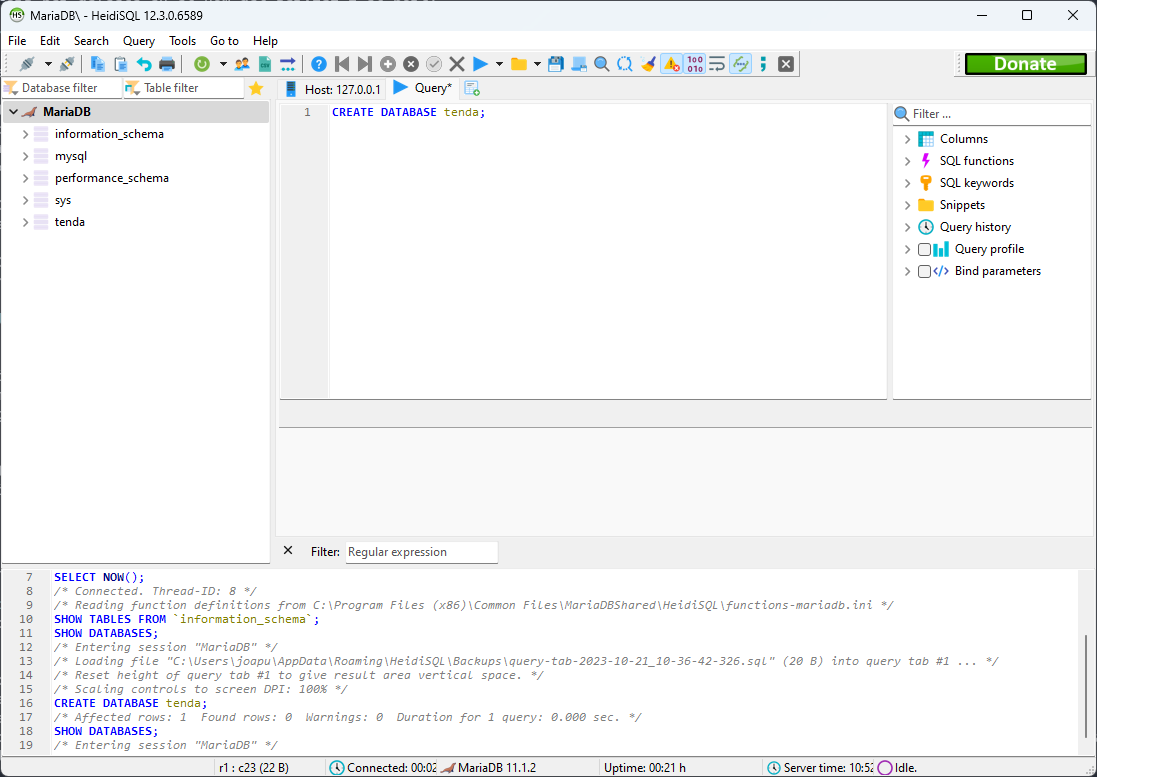This screenshot has width=1152, height=777.
Task: Click the disconnect from server icon
Action: [68, 64]
